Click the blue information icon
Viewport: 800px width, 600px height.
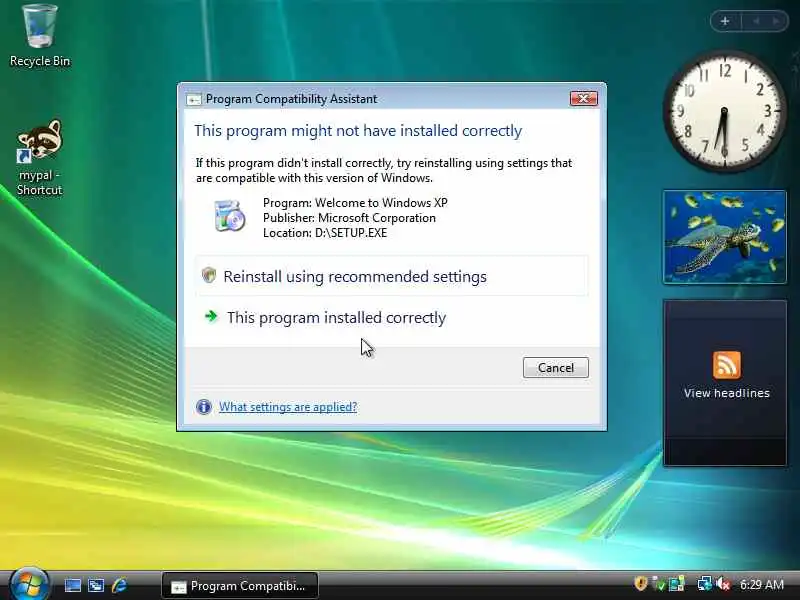point(204,407)
